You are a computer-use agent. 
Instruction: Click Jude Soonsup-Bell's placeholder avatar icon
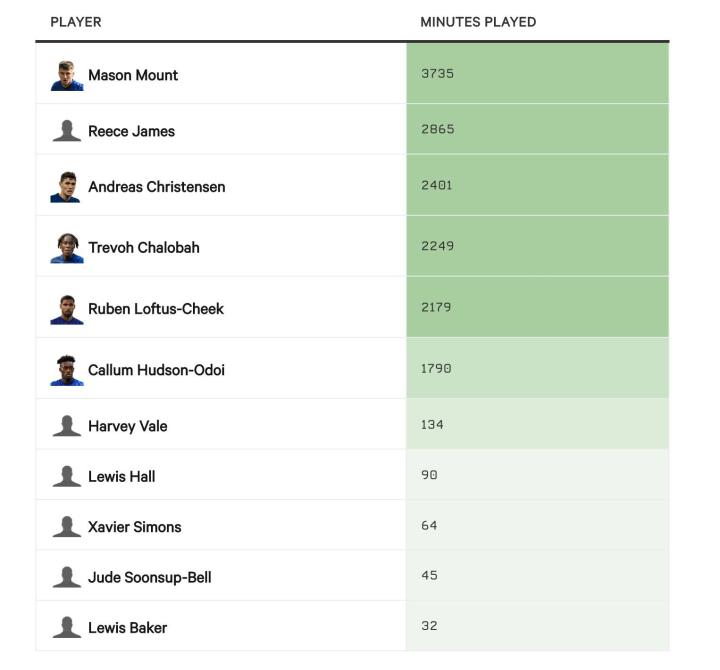(x=67, y=577)
